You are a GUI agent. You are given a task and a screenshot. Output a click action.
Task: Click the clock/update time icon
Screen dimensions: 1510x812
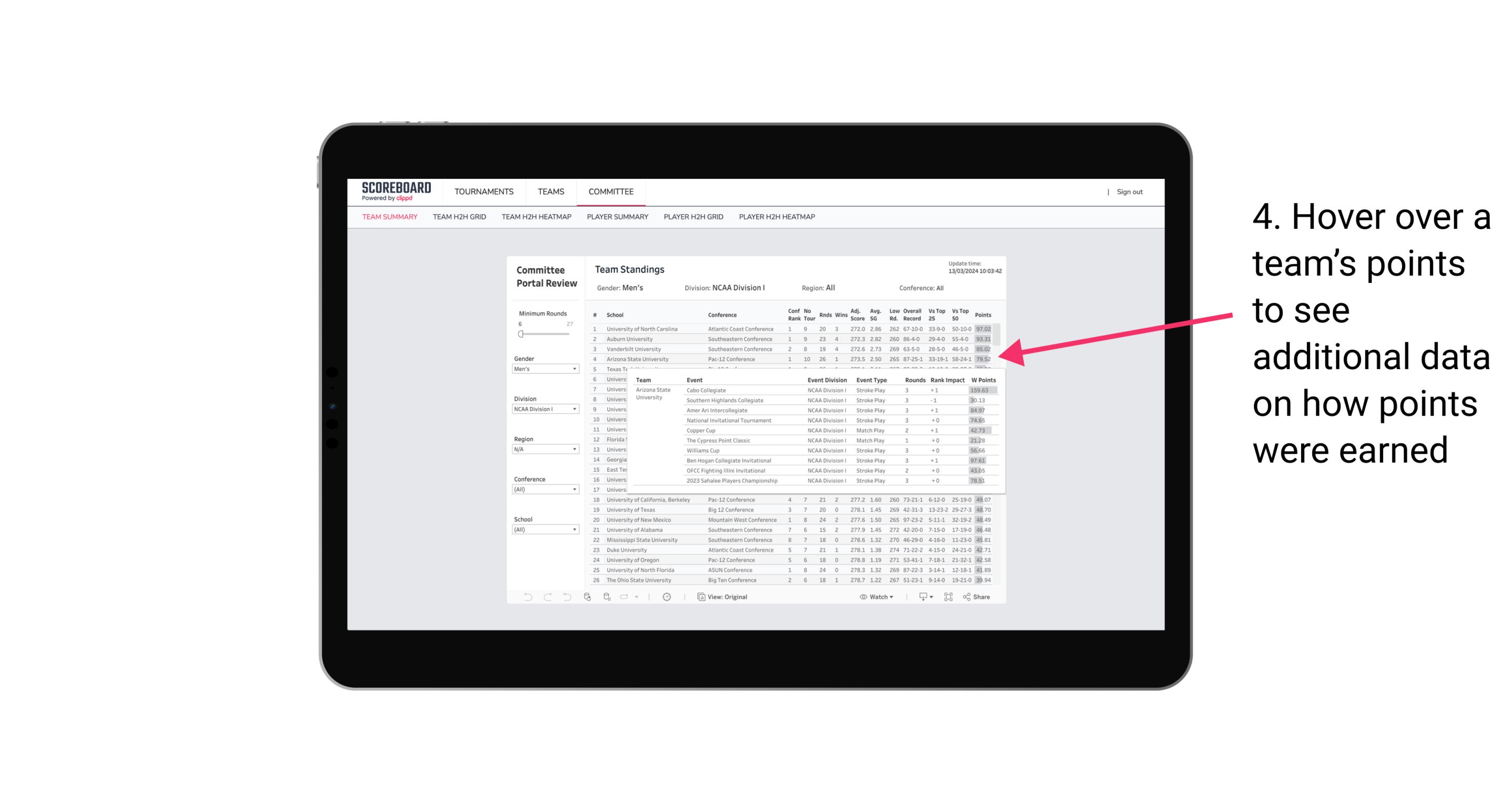tap(668, 597)
